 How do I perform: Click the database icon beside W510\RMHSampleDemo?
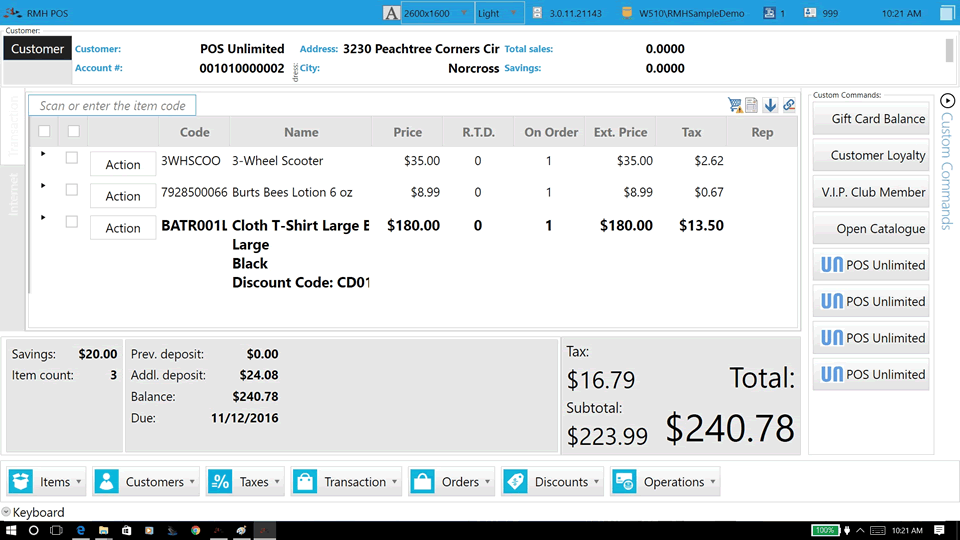coord(627,13)
